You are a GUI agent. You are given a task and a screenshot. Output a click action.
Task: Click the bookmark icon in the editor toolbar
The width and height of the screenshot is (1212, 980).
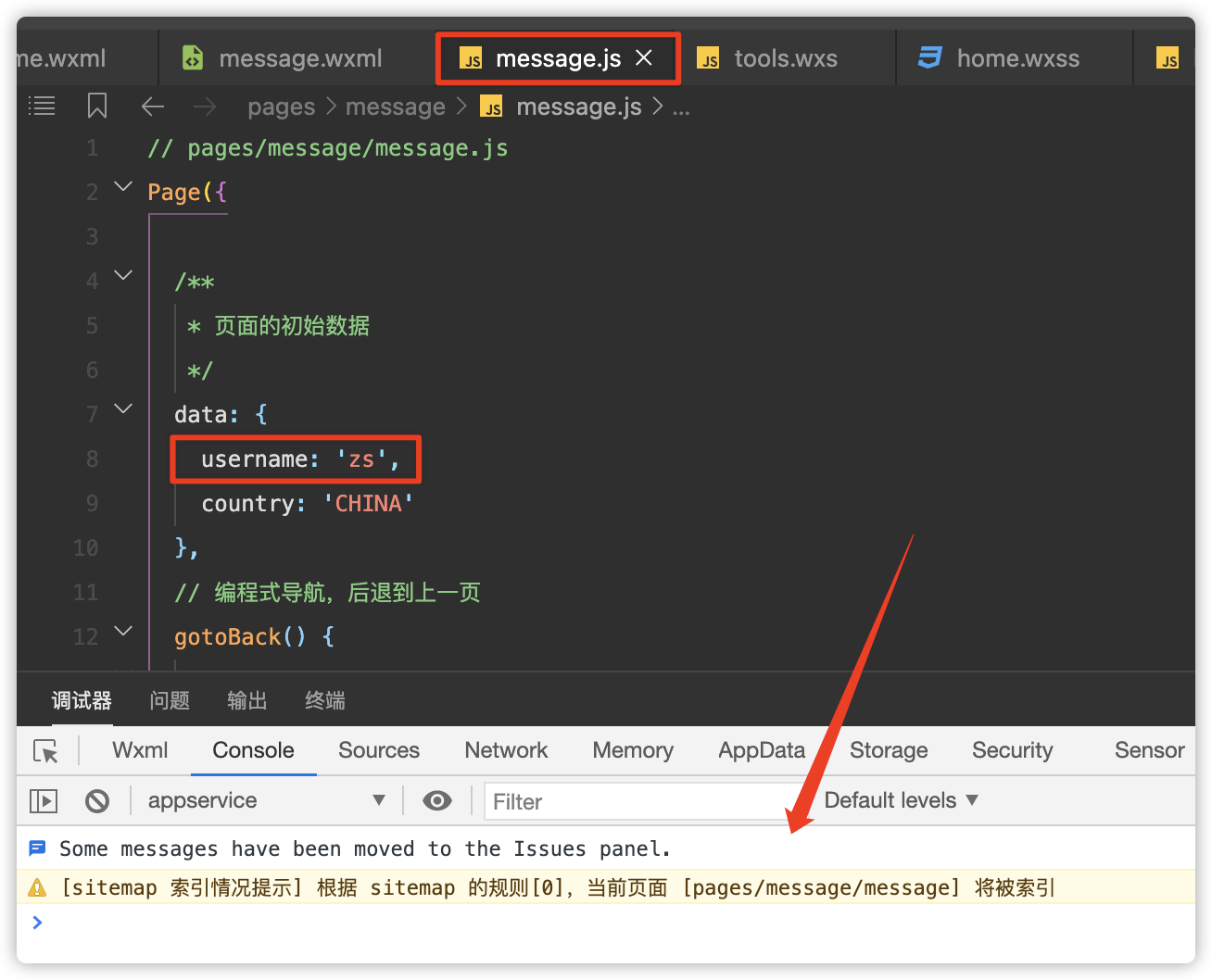click(x=97, y=106)
